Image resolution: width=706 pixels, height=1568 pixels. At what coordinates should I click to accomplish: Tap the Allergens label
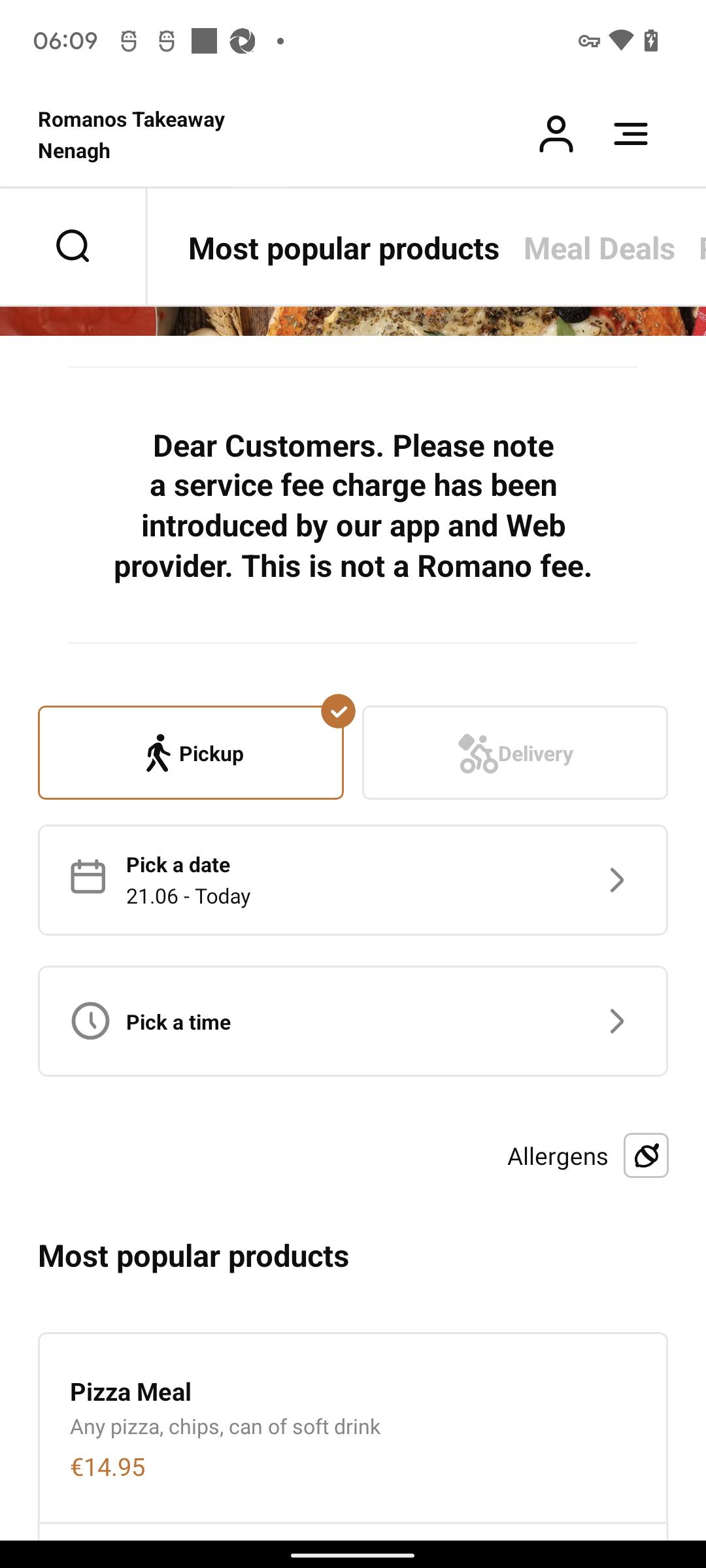click(x=558, y=1156)
